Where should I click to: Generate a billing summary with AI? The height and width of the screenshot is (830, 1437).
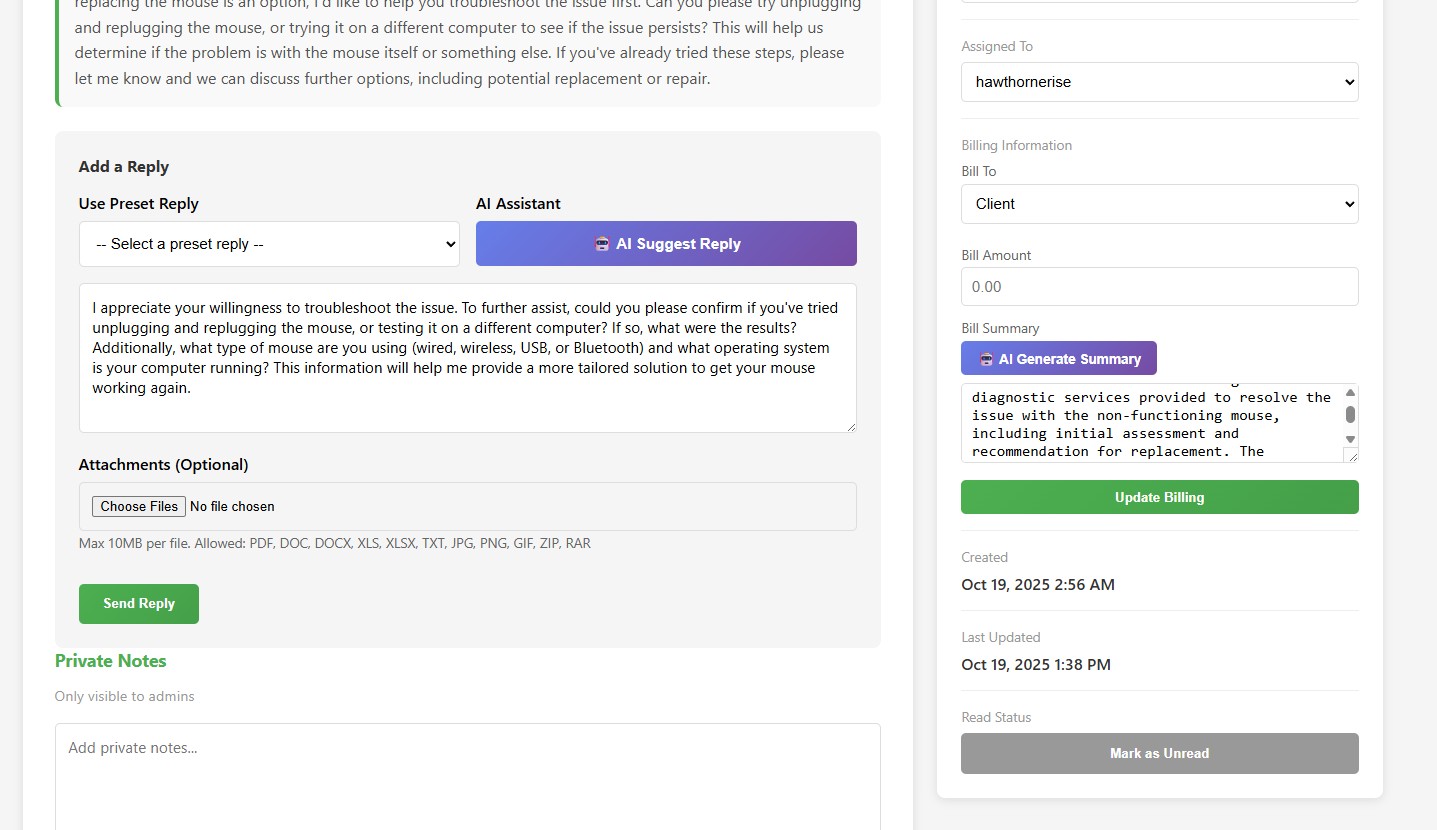pyautogui.click(x=1059, y=358)
